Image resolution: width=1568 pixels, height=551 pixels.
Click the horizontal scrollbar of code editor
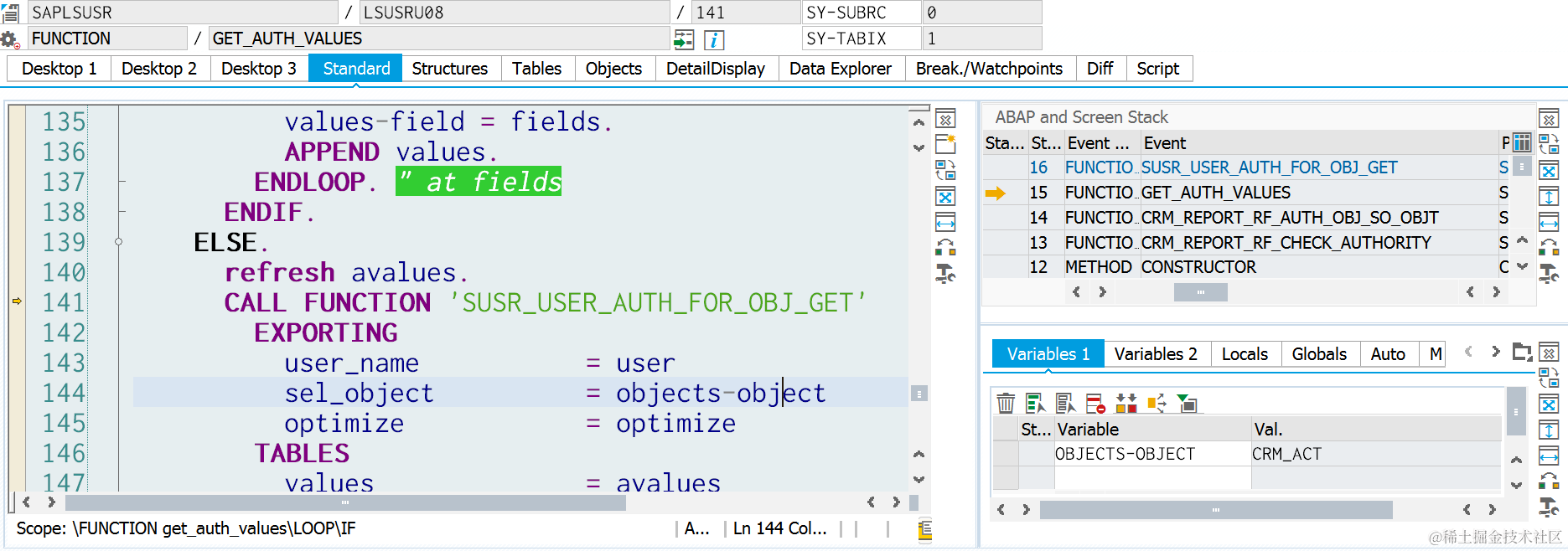(345, 502)
